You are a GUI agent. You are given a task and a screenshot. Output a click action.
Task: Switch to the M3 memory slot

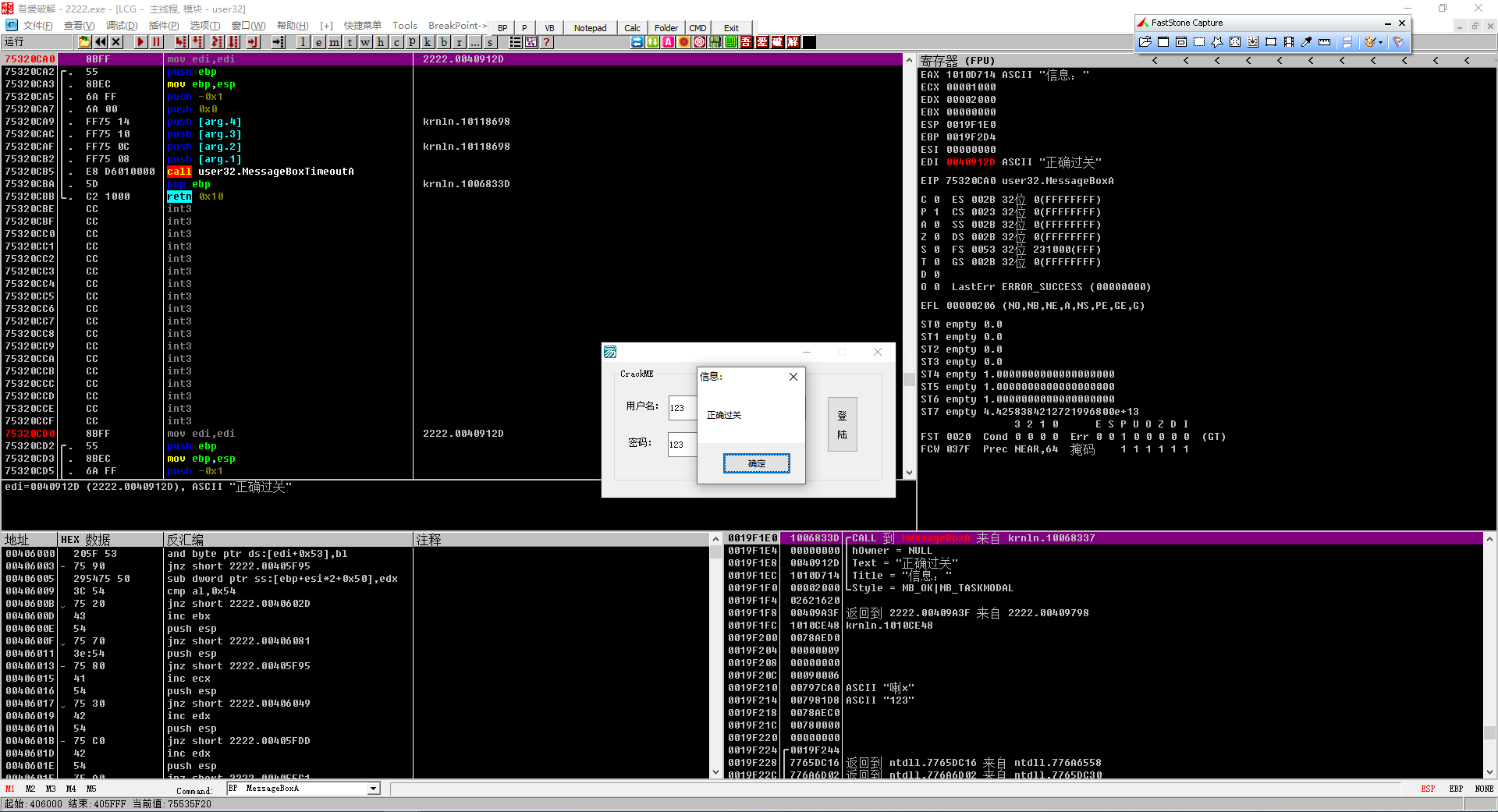pyautogui.click(x=51, y=789)
